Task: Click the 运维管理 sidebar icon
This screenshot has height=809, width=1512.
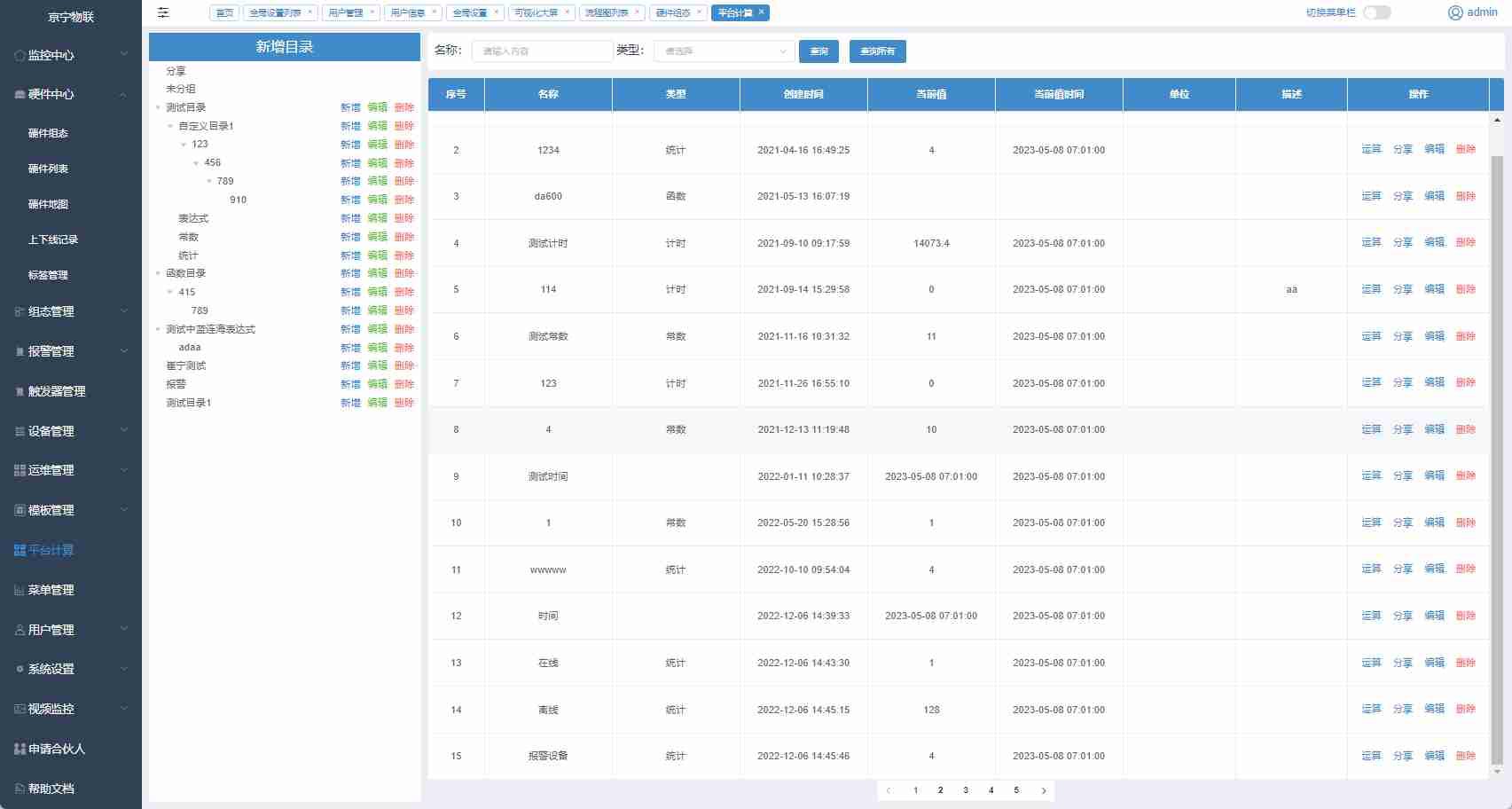Action: coord(20,470)
